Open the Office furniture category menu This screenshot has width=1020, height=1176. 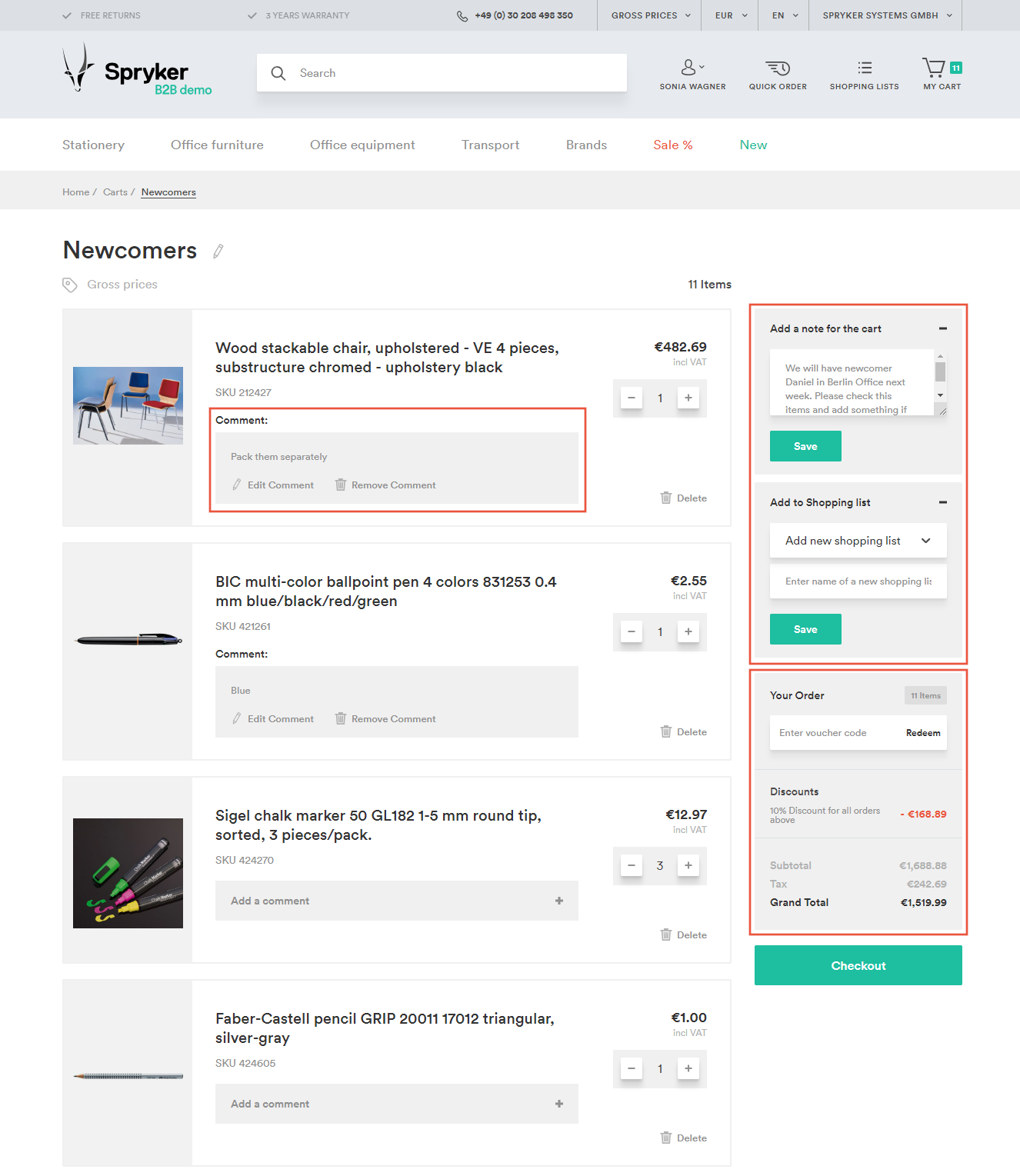[217, 145]
